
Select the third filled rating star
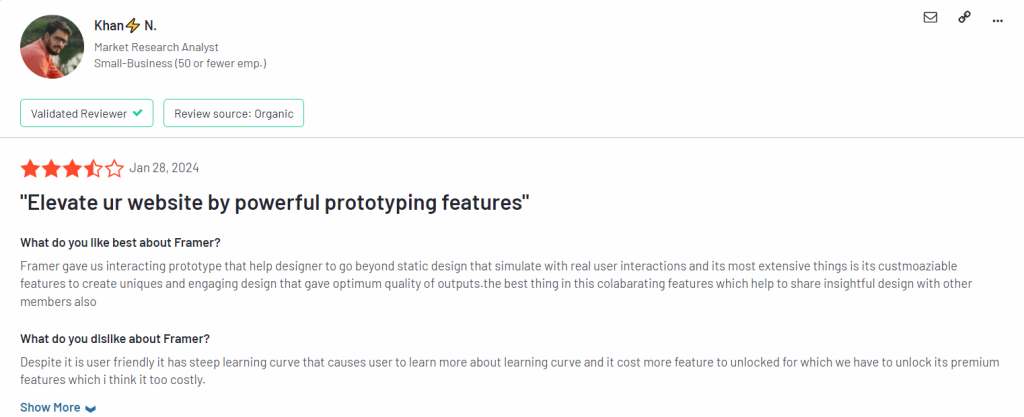coord(72,169)
